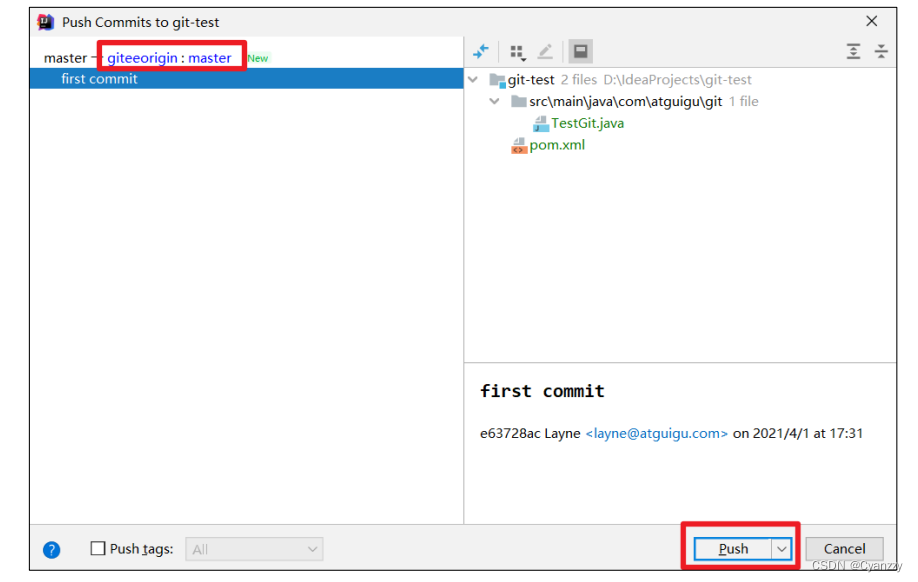The width and height of the screenshot is (918, 582).
Task: Click the IntelliJ IDEA logo in title bar
Action: 46,22
